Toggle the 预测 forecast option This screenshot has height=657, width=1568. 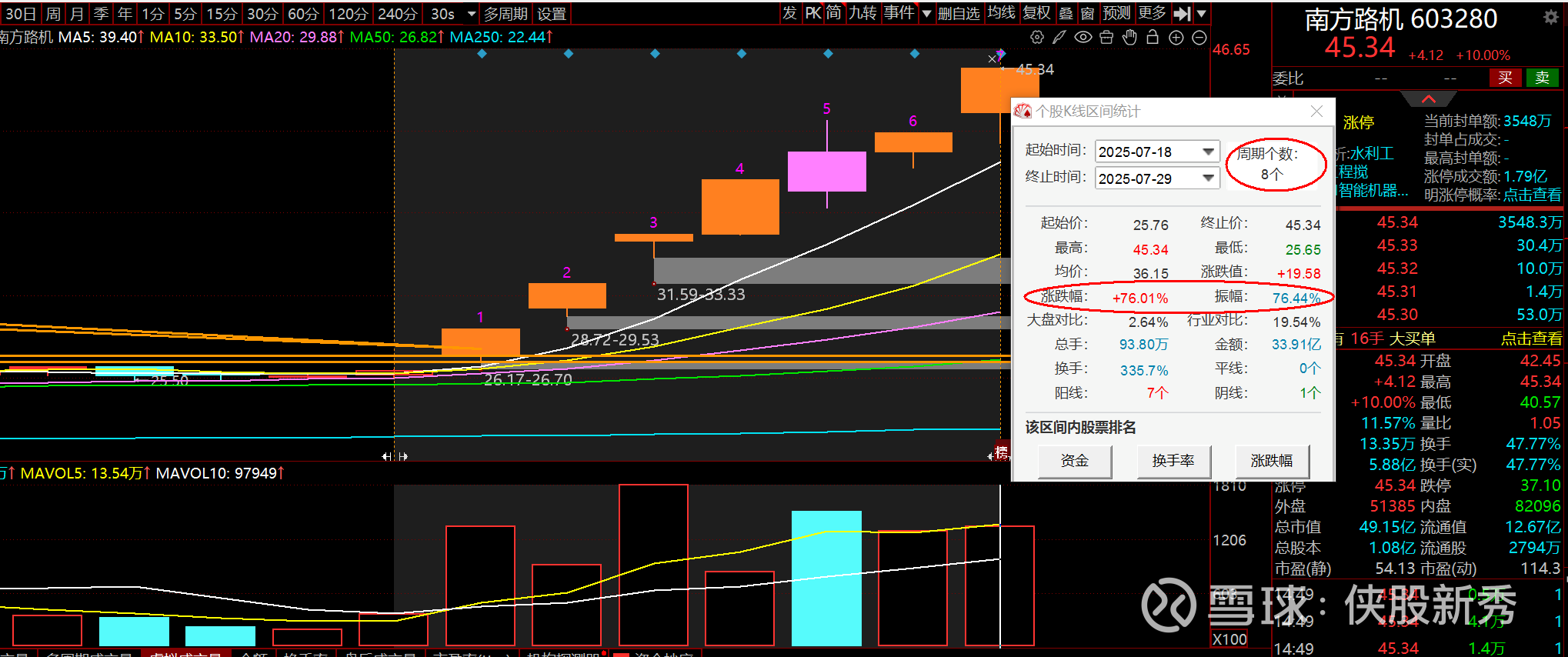(x=1116, y=13)
